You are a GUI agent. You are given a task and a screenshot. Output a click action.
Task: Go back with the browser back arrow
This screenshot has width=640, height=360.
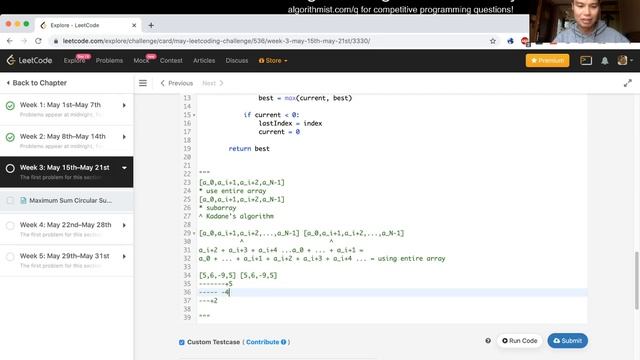pos(10,41)
